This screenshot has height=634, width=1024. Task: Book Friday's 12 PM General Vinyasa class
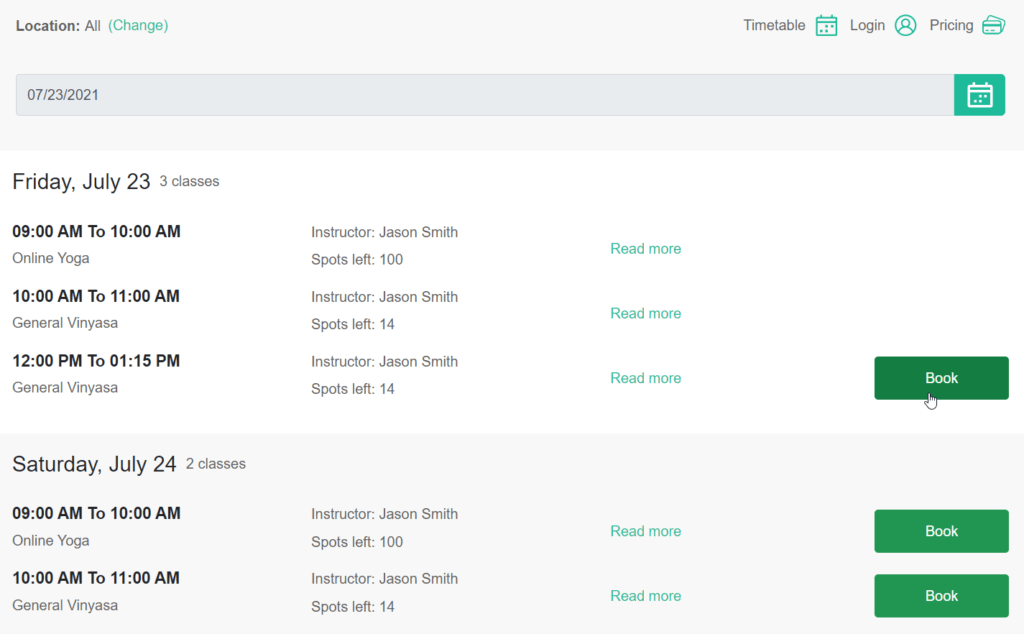pyautogui.click(x=941, y=378)
